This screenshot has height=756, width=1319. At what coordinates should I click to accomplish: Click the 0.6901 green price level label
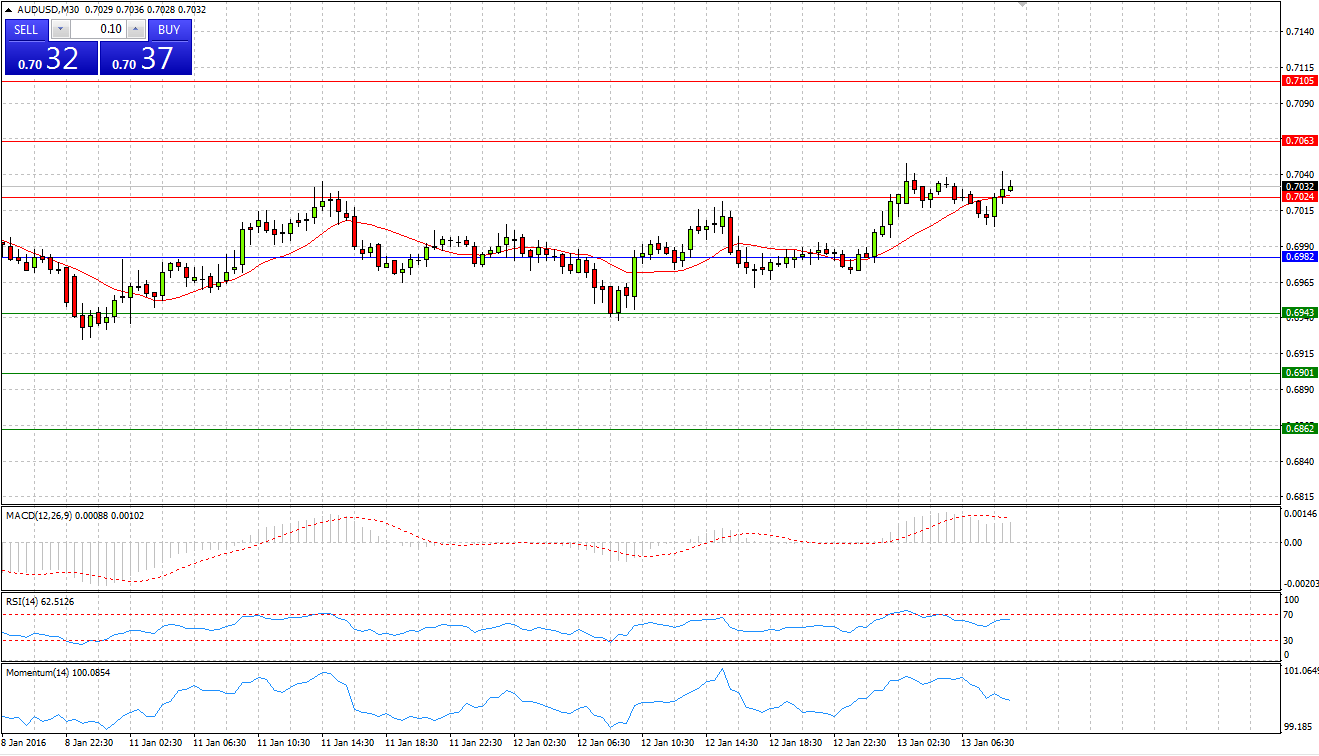[x=1300, y=372]
